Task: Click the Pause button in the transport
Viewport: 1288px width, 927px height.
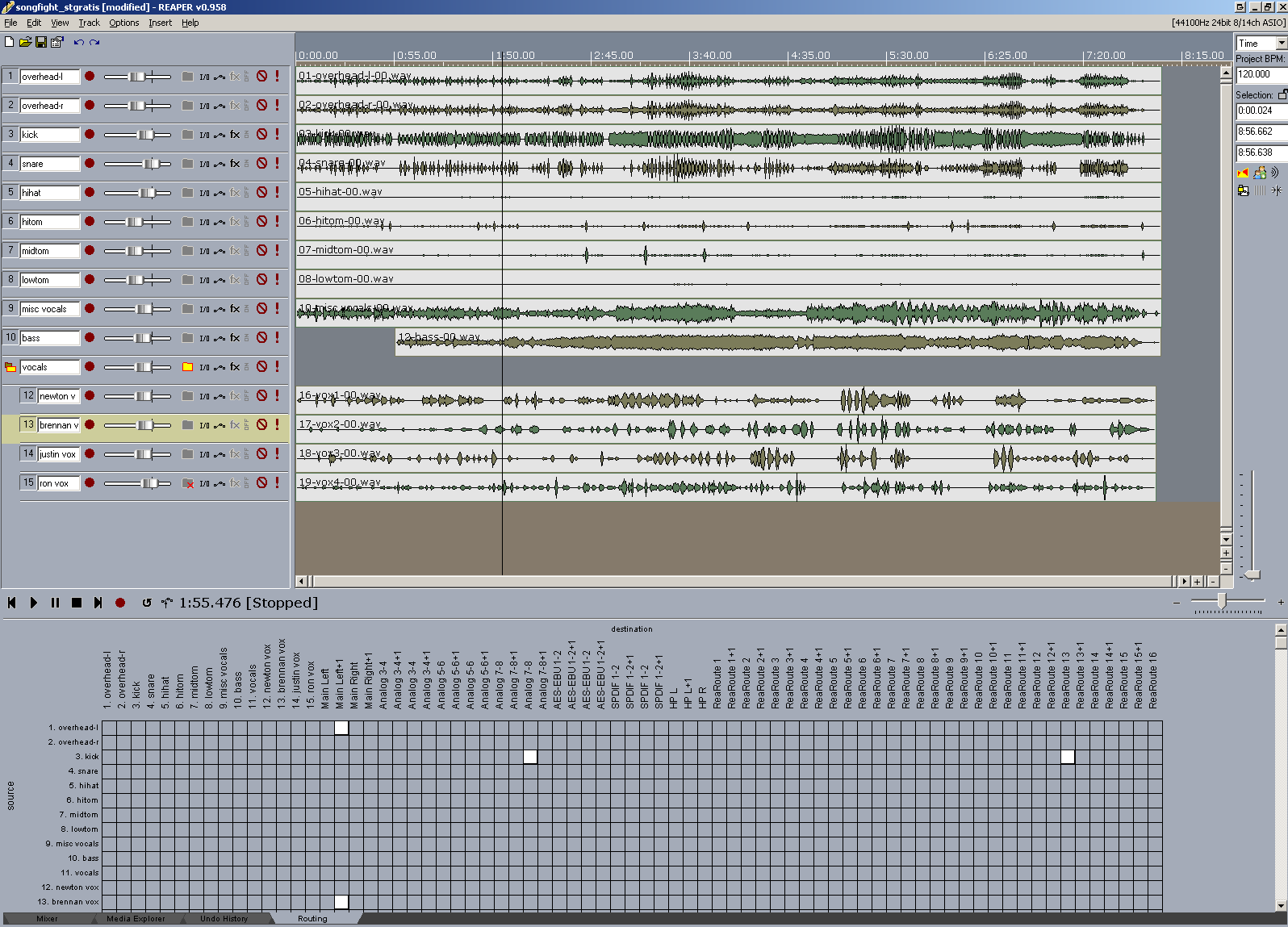Action: point(55,603)
